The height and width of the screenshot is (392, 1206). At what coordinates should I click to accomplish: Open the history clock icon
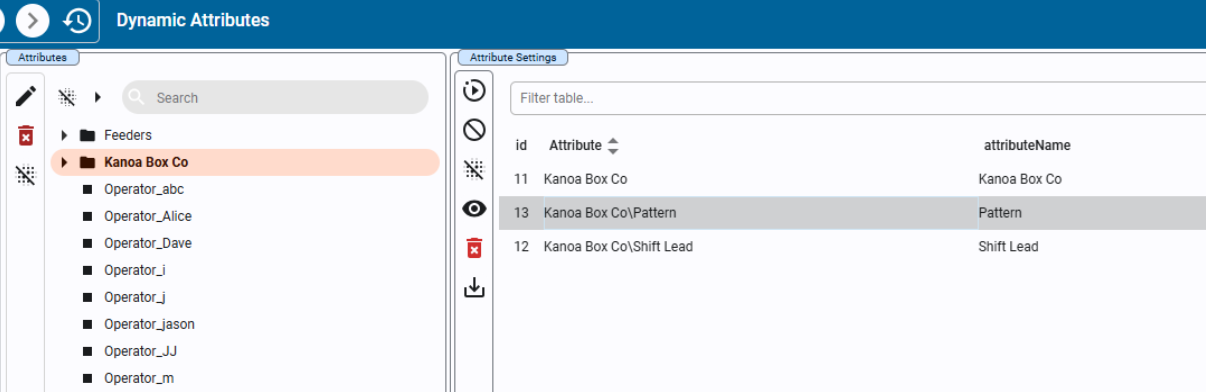click(x=77, y=20)
